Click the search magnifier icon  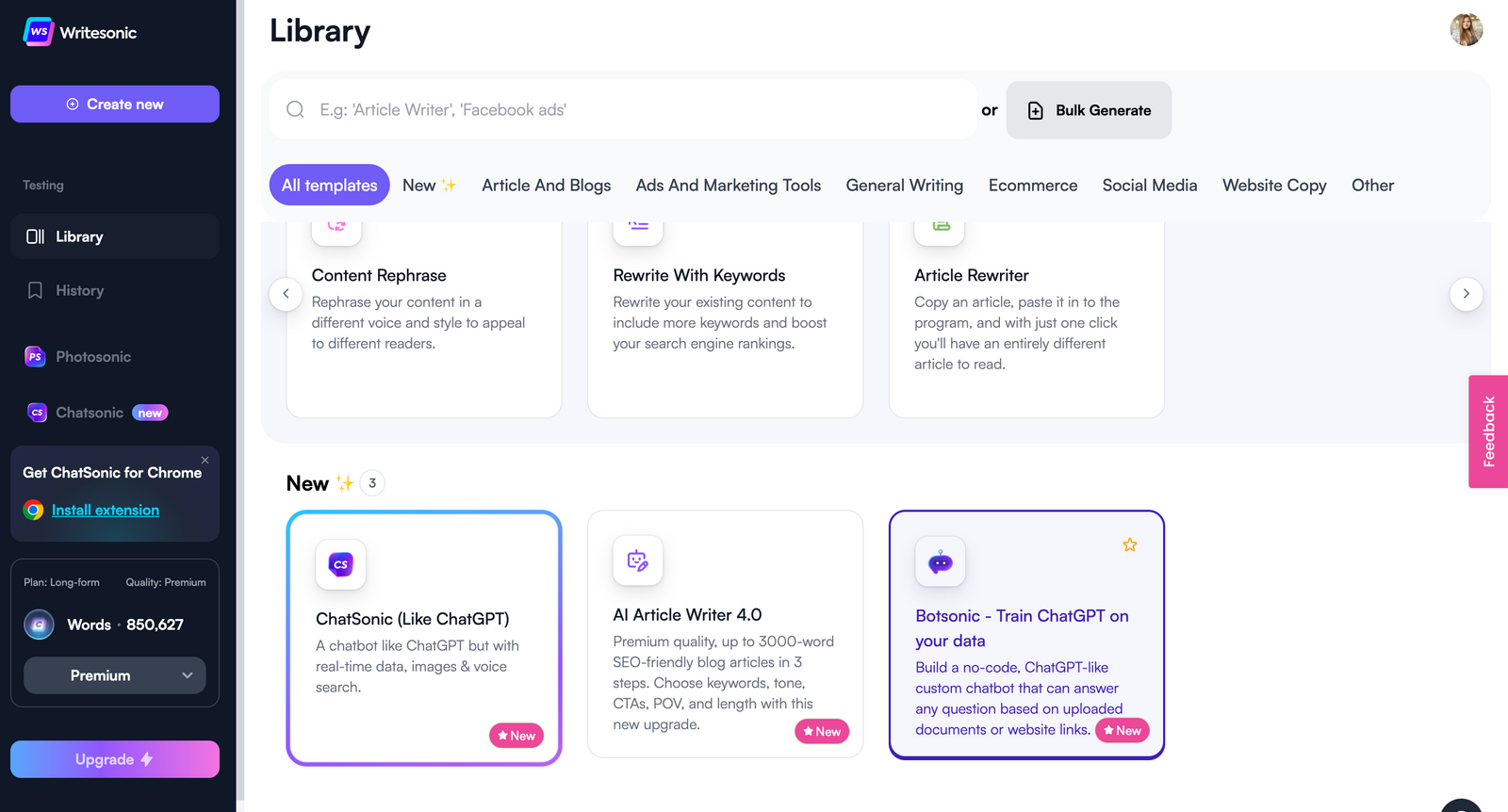[x=295, y=109]
